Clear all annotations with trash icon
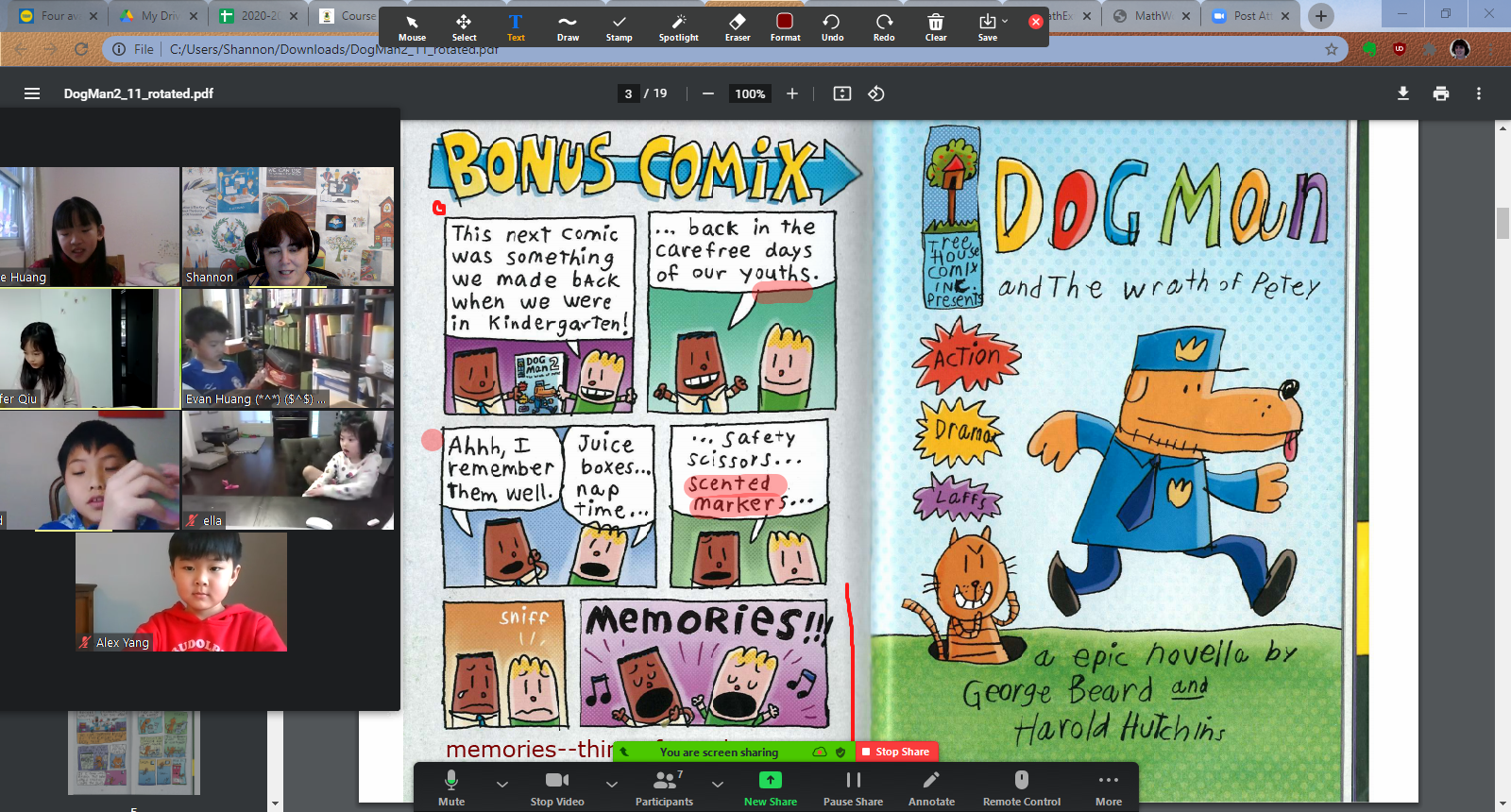The image size is (1511, 812). [936, 27]
